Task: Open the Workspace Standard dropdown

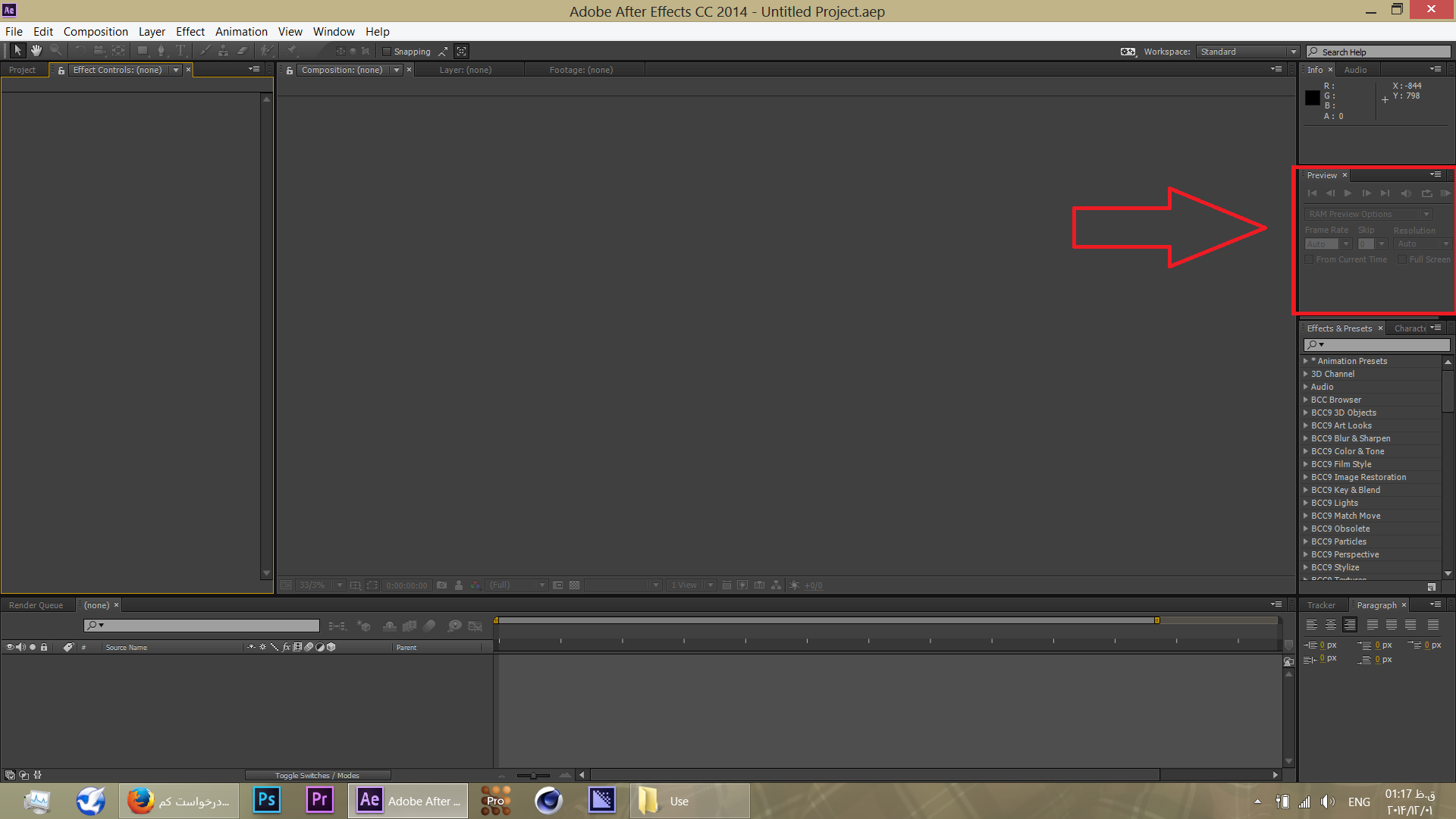Action: point(1247,52)
